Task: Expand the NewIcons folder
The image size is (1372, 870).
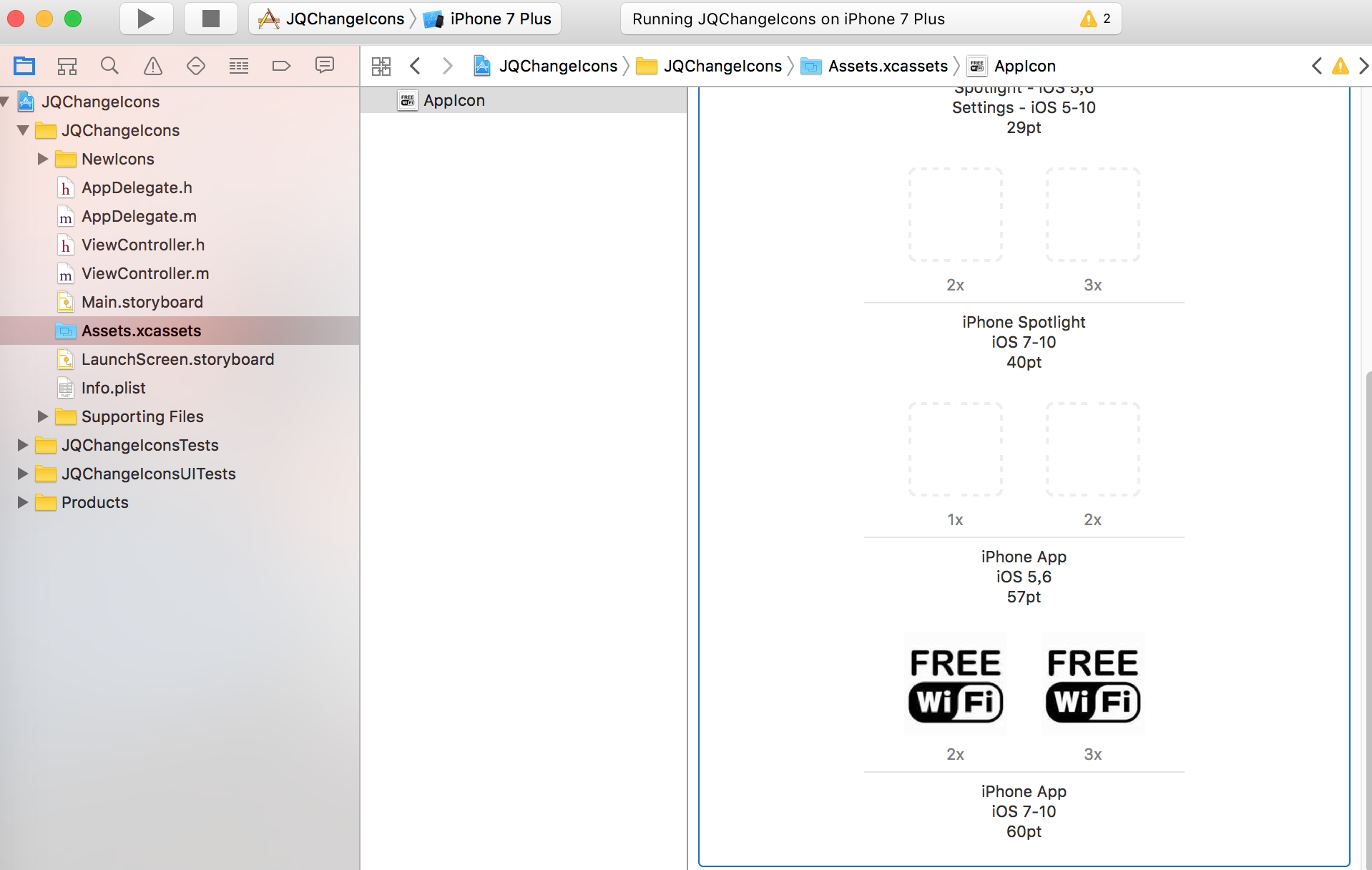Action: point(42,159)
